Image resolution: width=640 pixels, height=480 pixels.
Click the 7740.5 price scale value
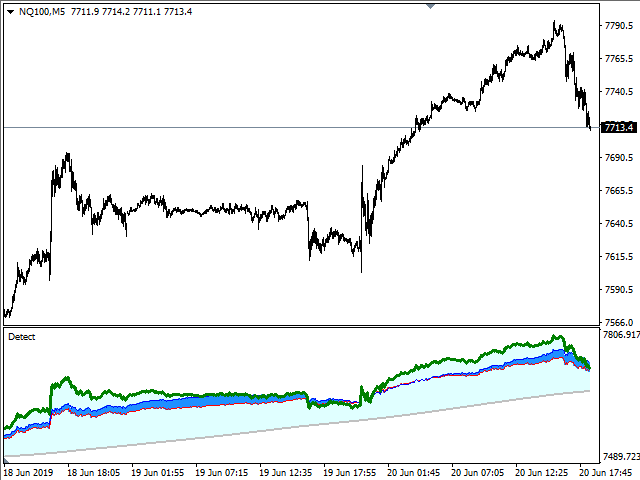(619, 92)
